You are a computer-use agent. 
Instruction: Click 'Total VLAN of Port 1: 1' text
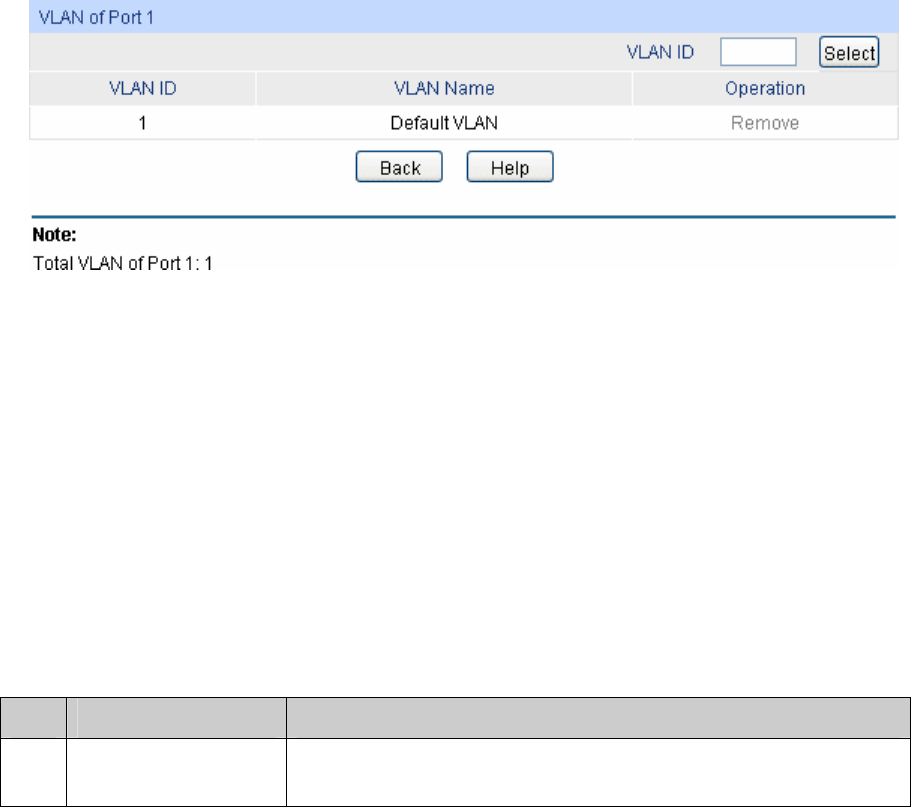pyautogui.click(x=123, y=263)
